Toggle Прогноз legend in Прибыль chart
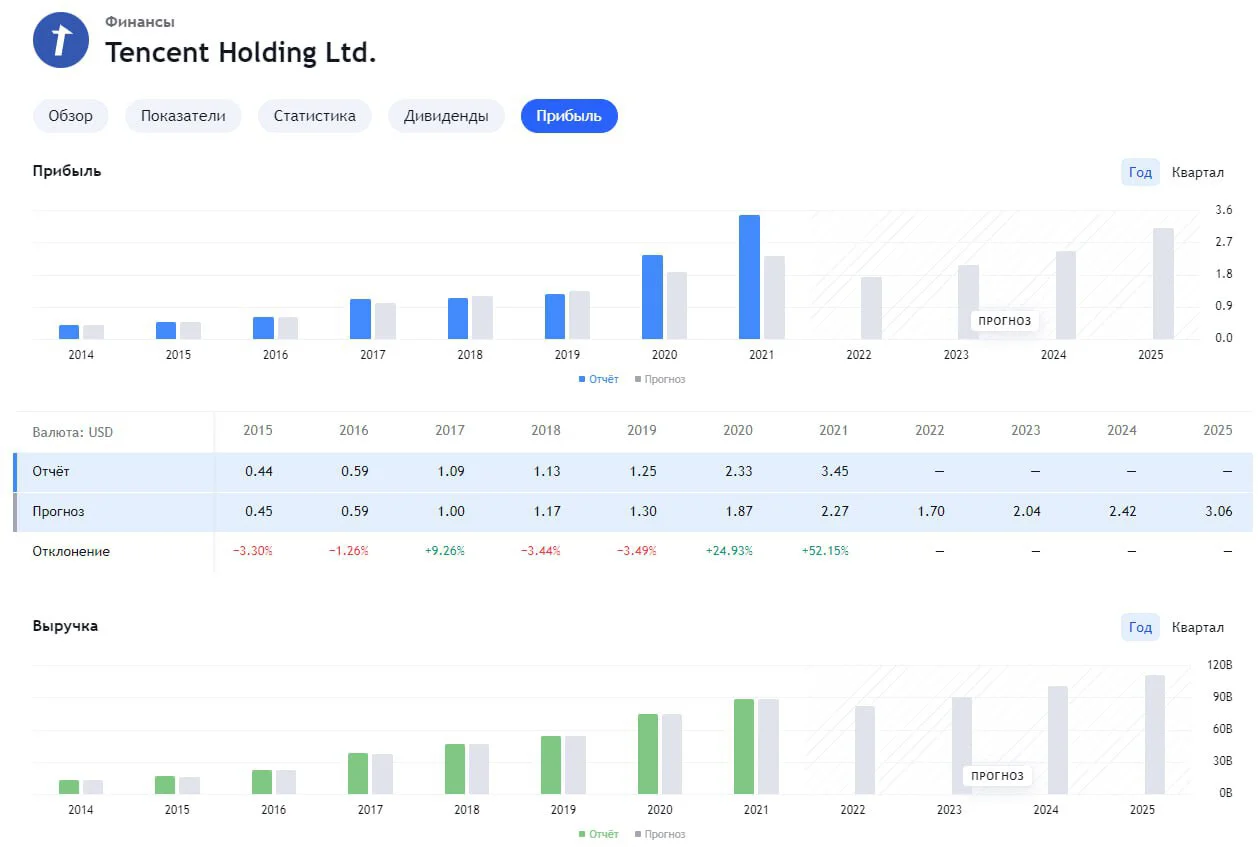 [660, 379]
